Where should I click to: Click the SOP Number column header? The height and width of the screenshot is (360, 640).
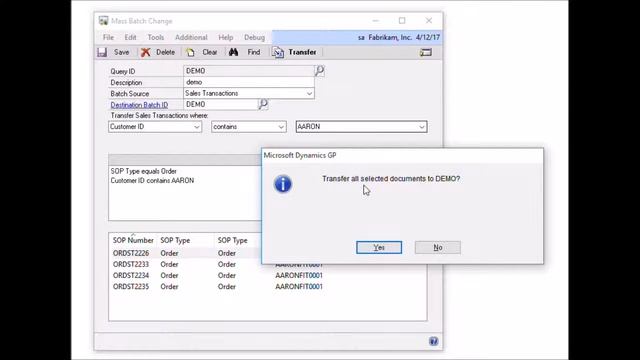click(133, 240)
